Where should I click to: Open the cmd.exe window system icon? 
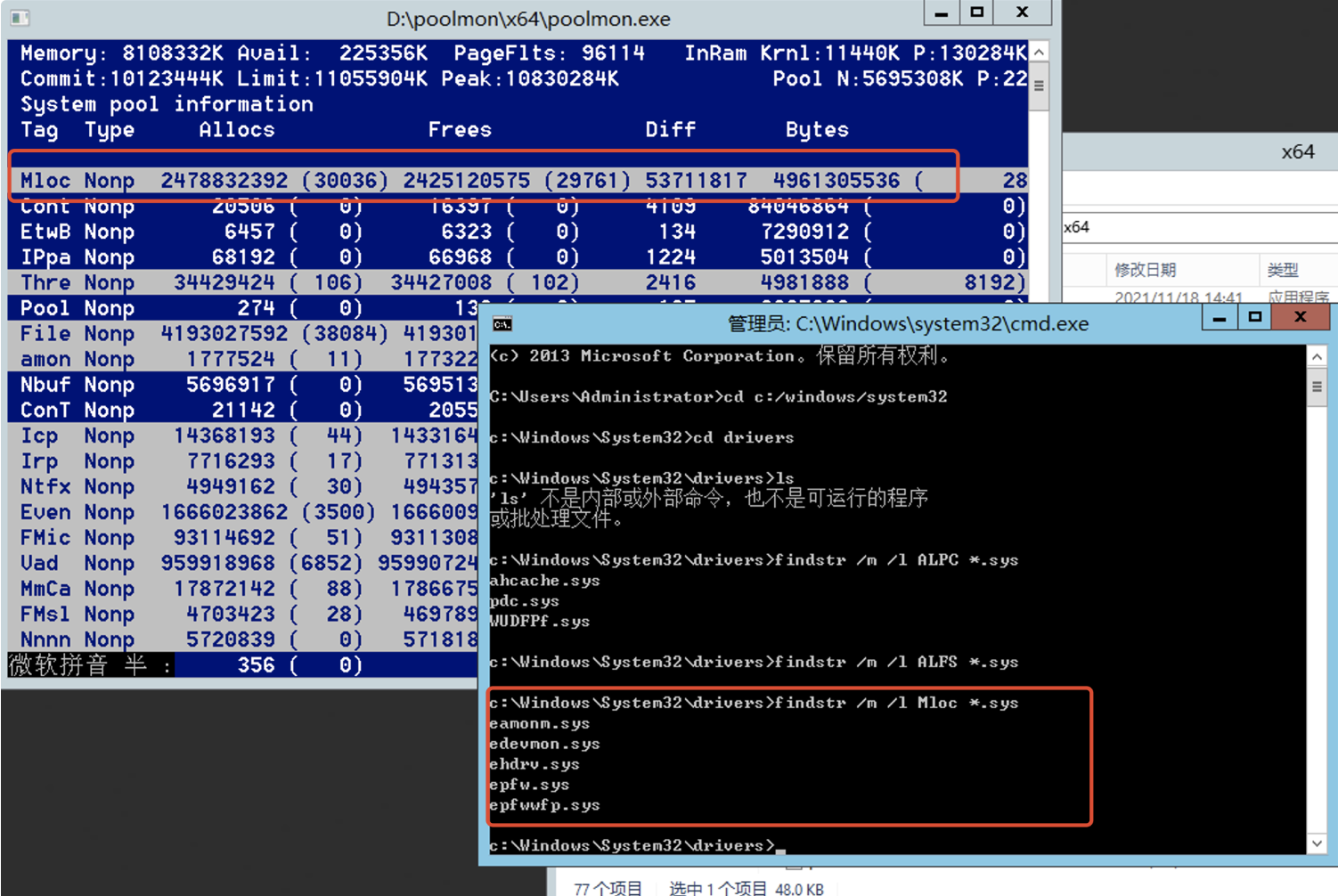[x=502, y=323]
